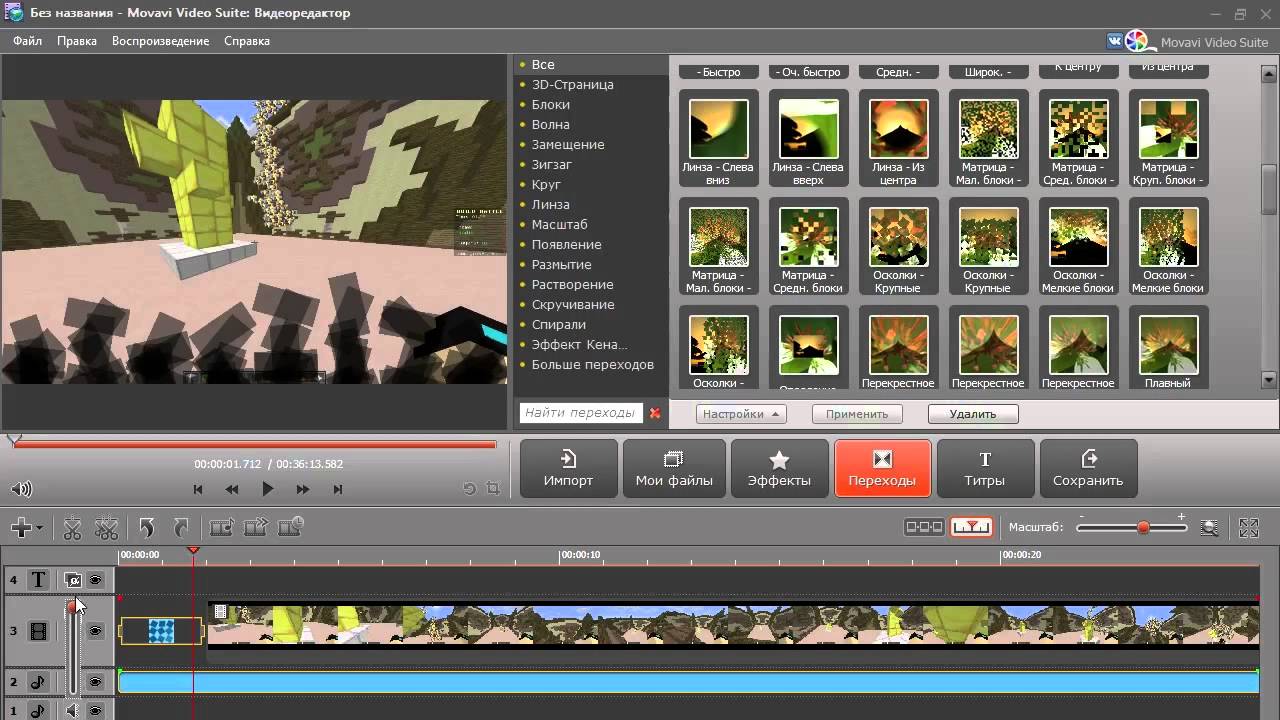Click the transitions panel scrollbar down arrow
Screen dimensions: 1280x720
(x=1269, y=380)
